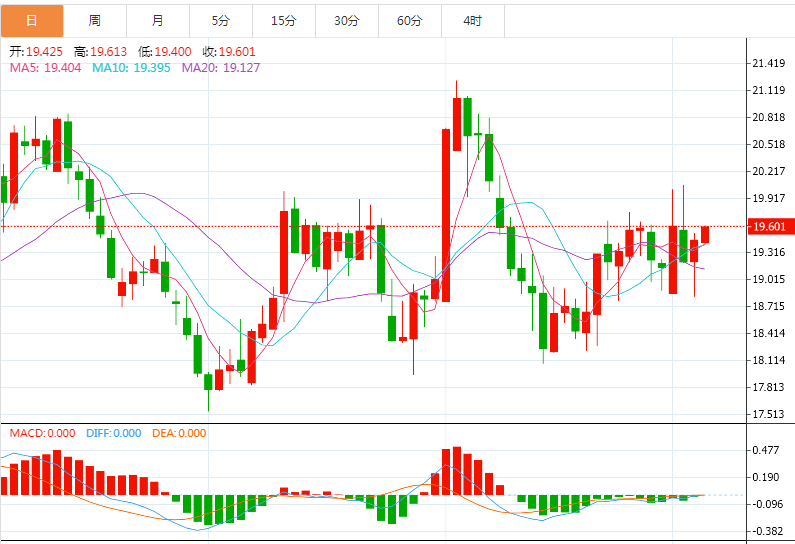
Task: Click the 21.119 price axis label
Action: point(769,90)
